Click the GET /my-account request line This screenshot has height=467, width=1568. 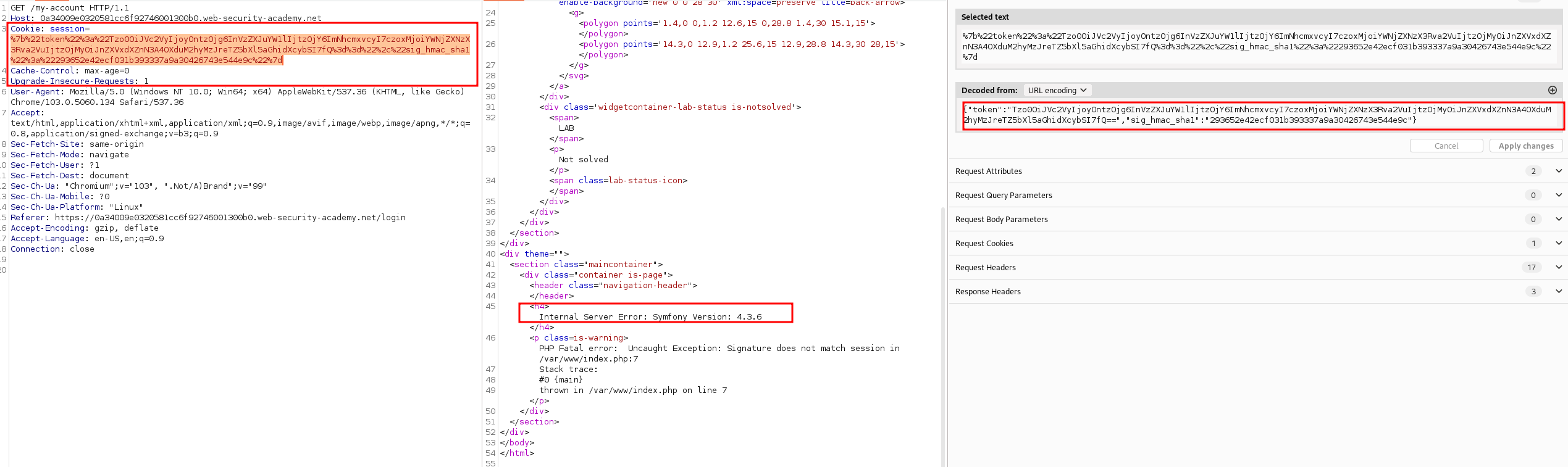70,8
